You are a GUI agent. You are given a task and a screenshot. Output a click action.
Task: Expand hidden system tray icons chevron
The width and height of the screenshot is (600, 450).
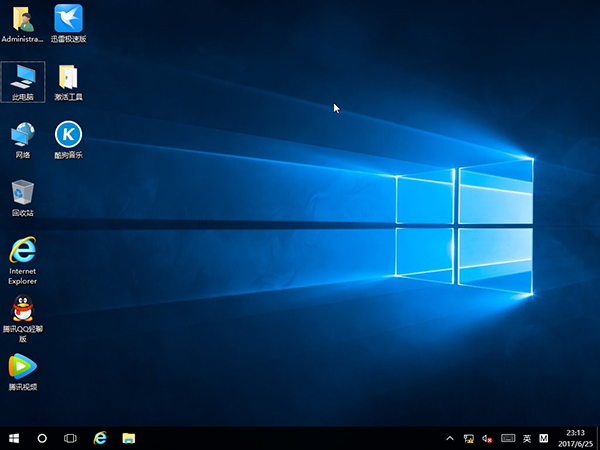(450, 438)
